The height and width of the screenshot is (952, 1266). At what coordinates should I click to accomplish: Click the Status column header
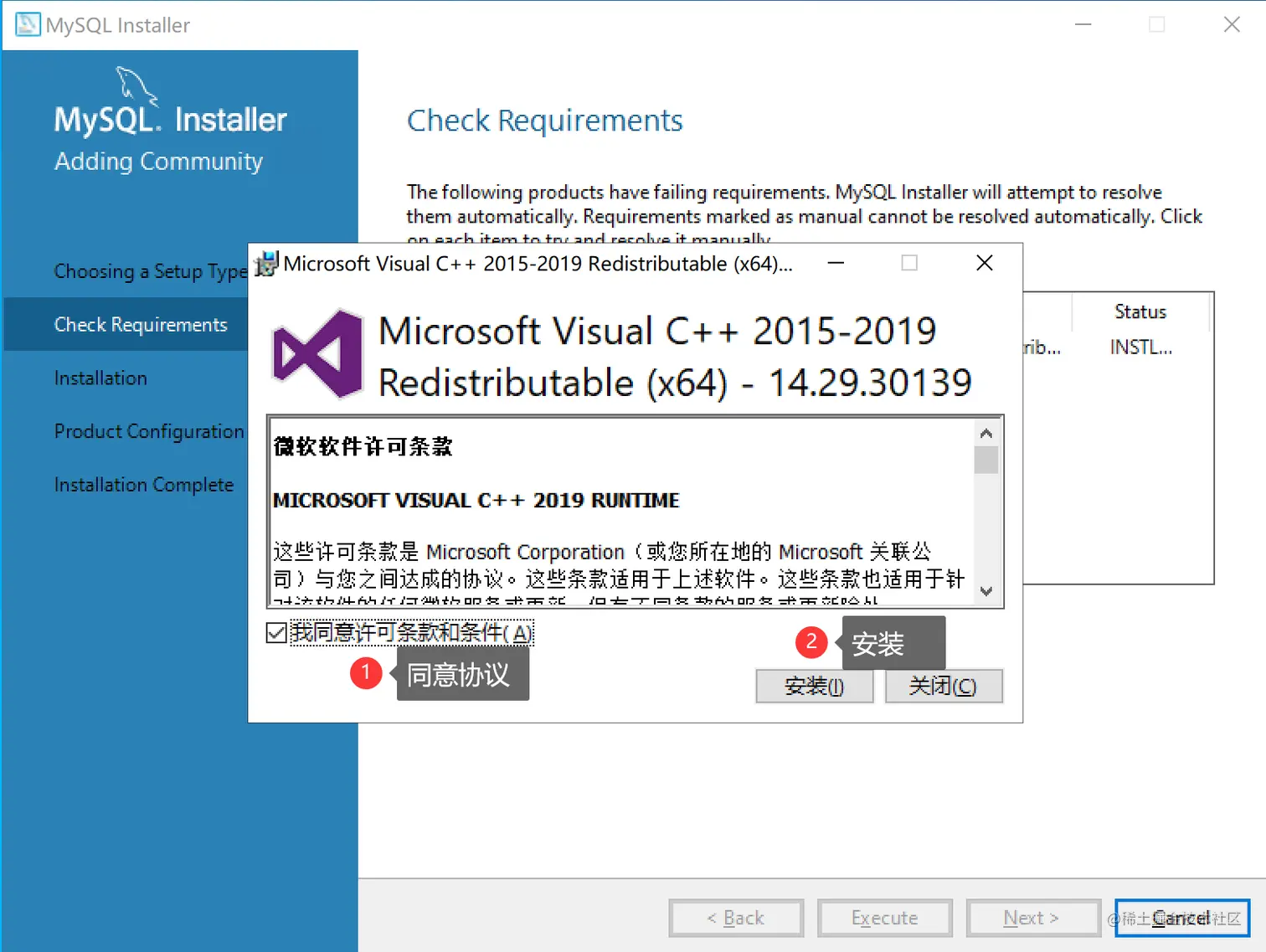pos(1140,312)
